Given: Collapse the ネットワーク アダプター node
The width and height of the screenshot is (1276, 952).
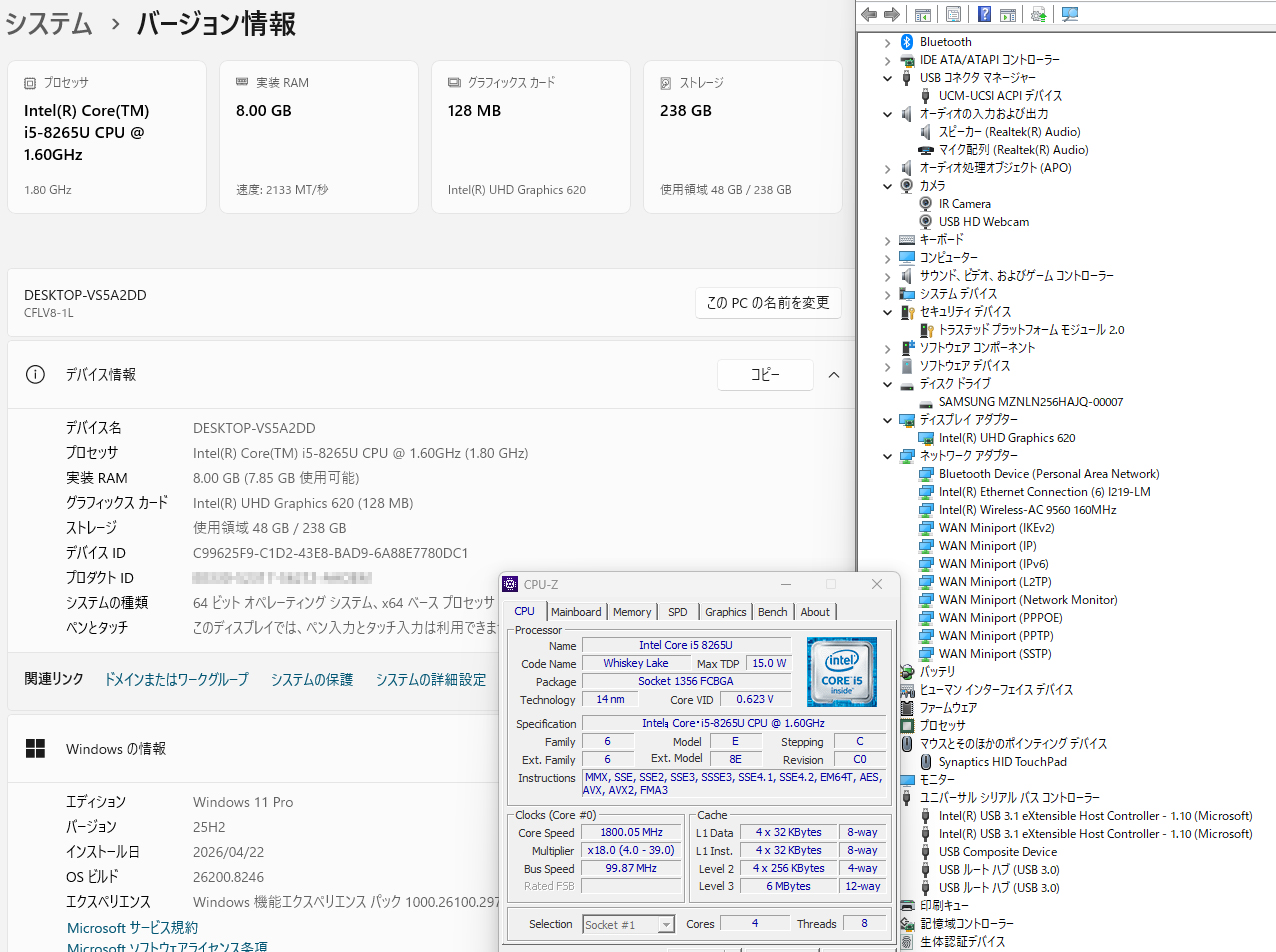Looking at the screenshot, I should [887, 456].
